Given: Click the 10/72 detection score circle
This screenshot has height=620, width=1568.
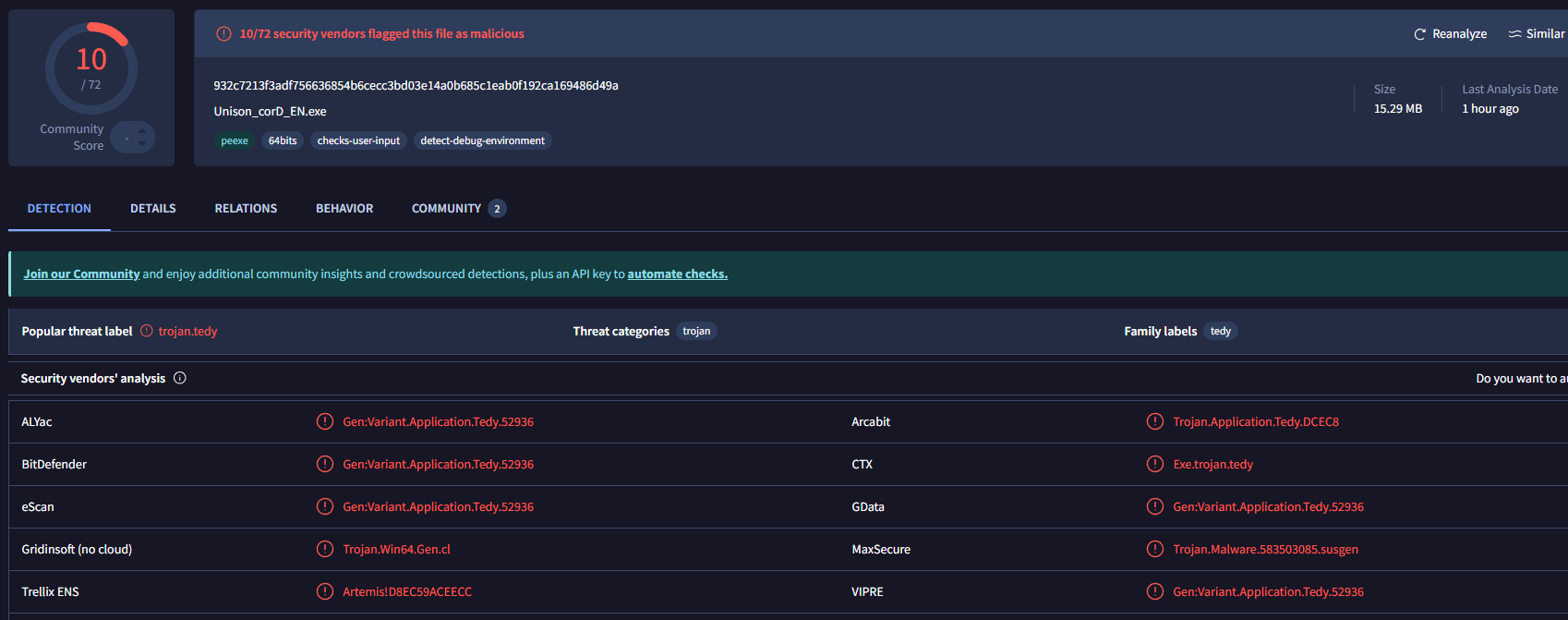Looking at the screenshot, I should tap(91, 68).
